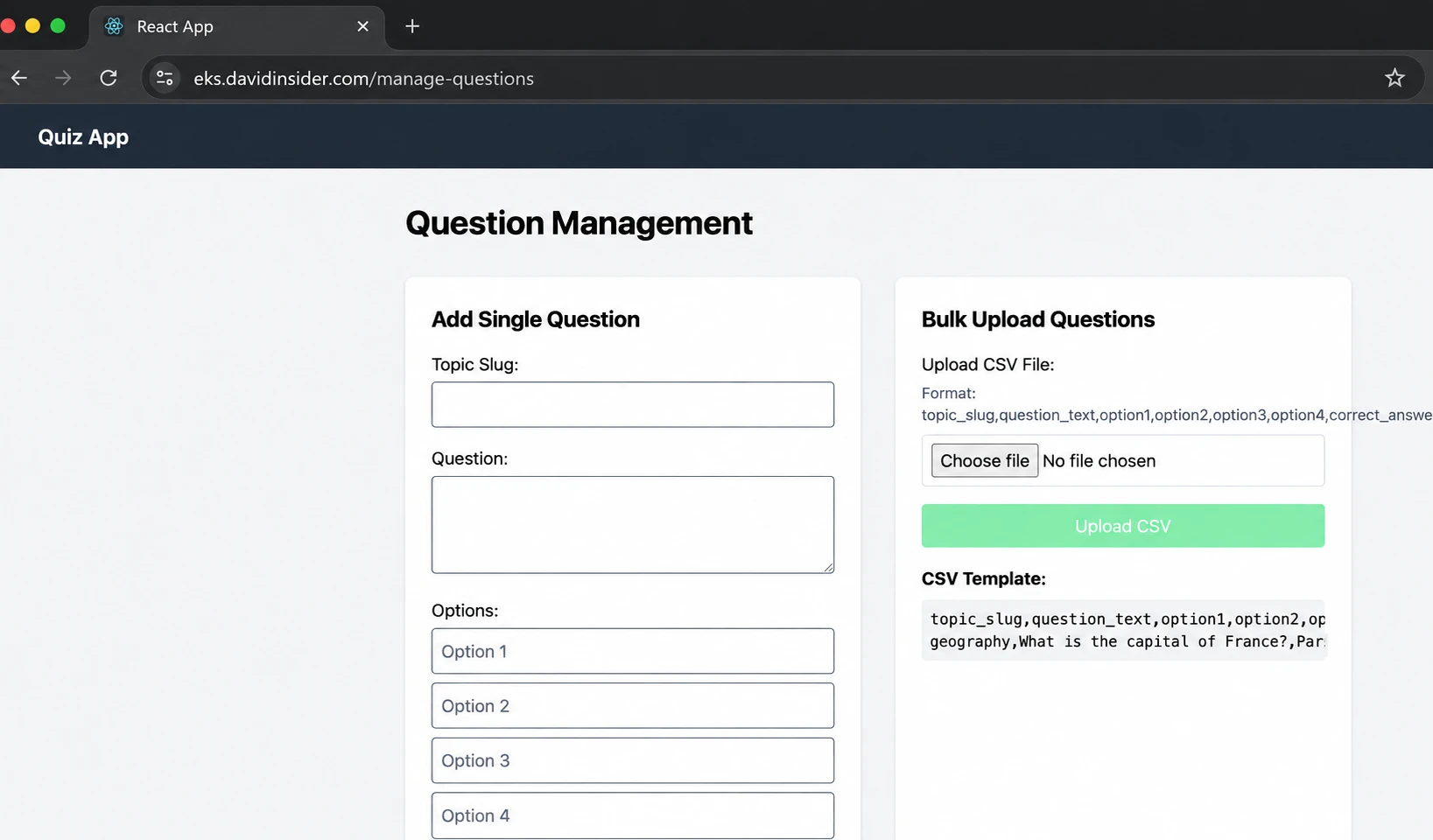Click the CSV template header line text
Screen dimensions: 1433x840
(1127, 619)
